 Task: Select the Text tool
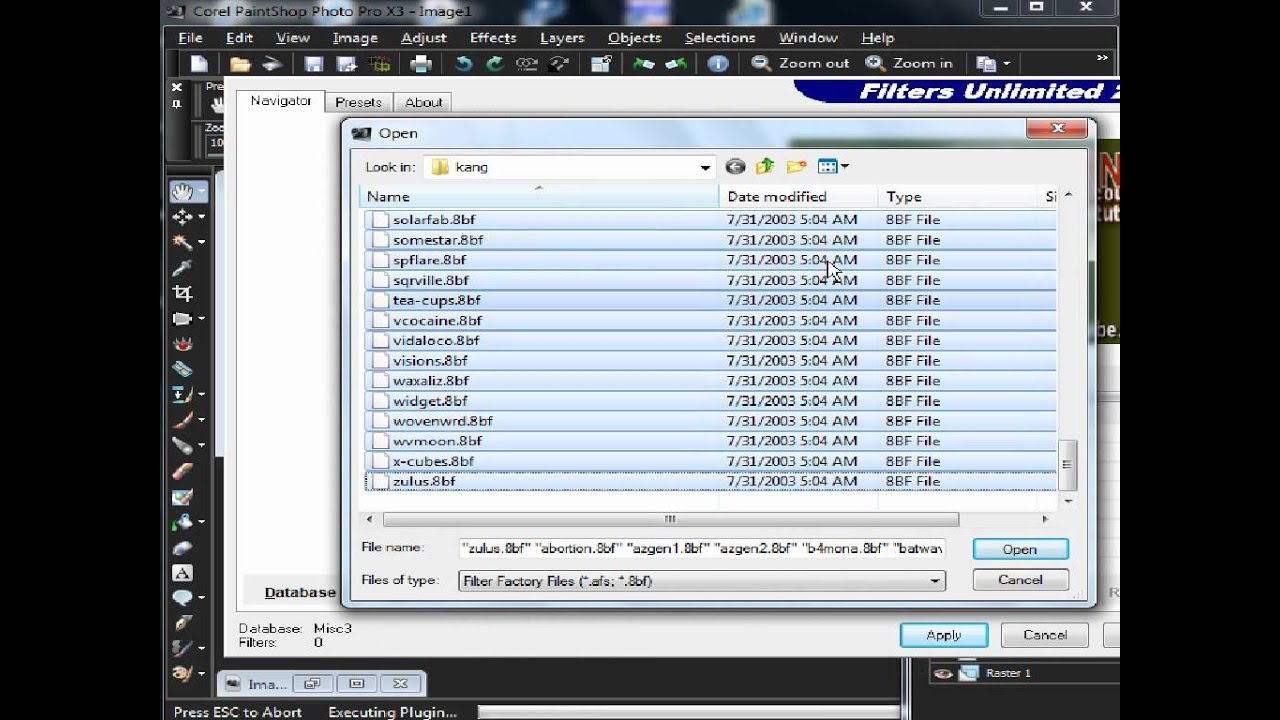pos(182,573)
